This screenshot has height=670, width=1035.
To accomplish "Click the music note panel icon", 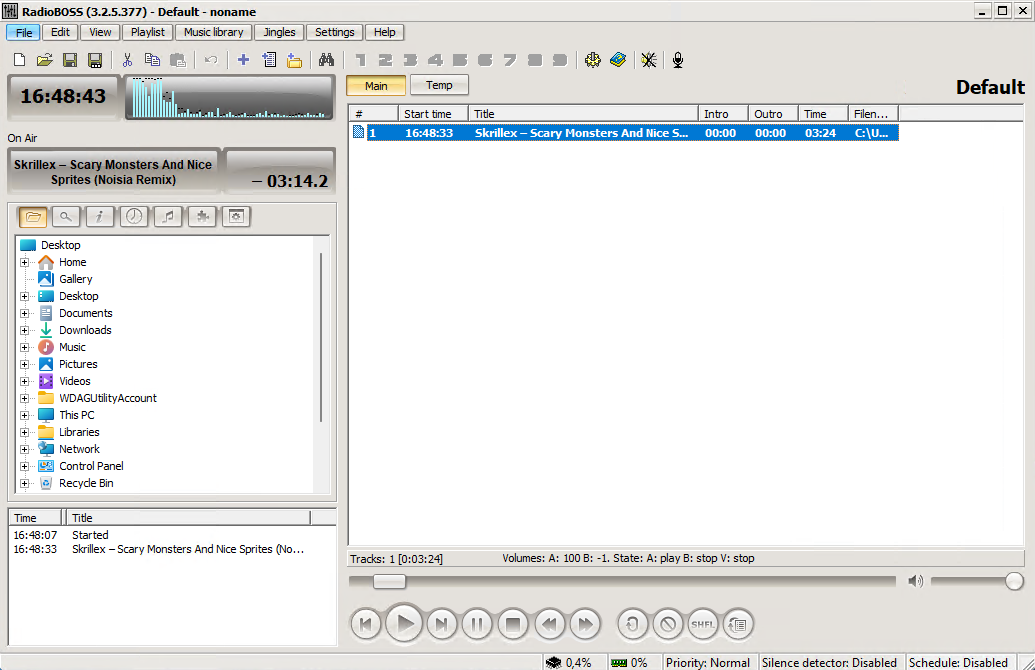I will (168, 216).
